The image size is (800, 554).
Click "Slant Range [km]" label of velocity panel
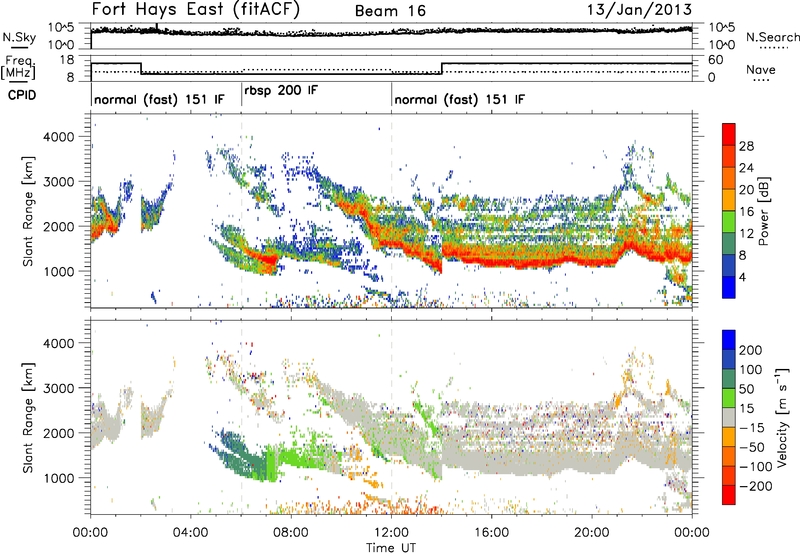click(28, 417)
